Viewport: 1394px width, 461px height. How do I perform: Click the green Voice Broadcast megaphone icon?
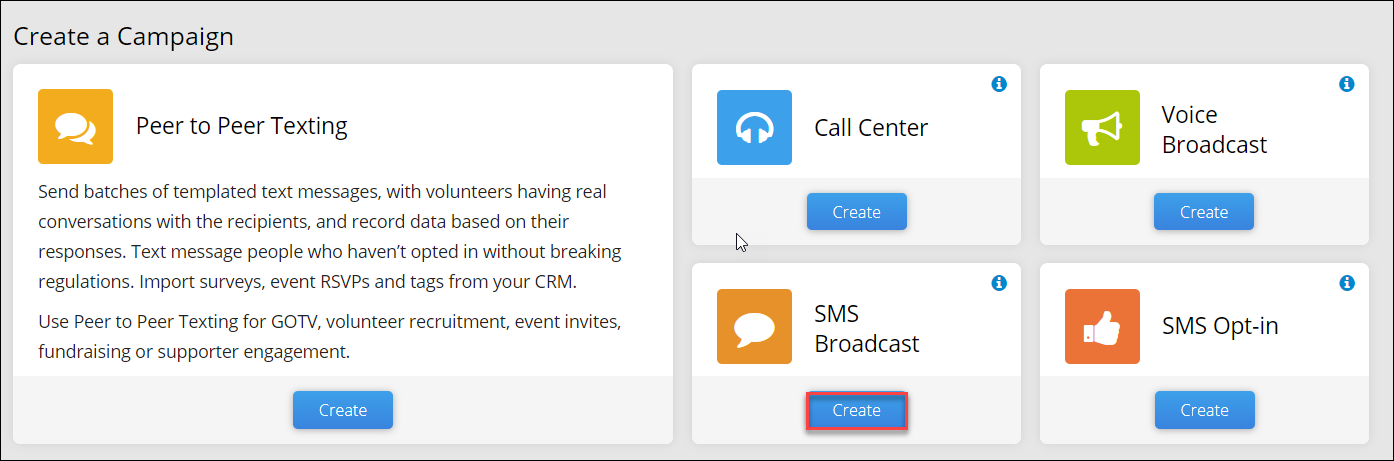(1102, 127)
